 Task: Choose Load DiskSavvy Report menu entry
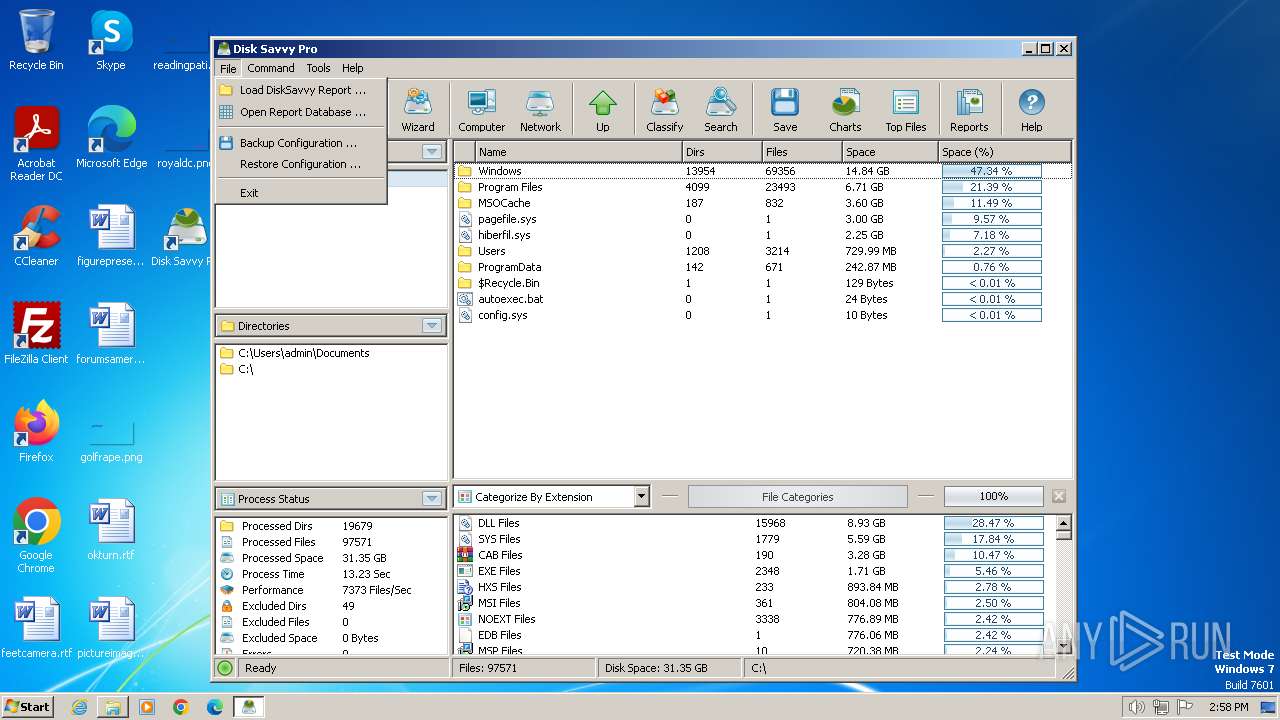(x=302, y=90)
